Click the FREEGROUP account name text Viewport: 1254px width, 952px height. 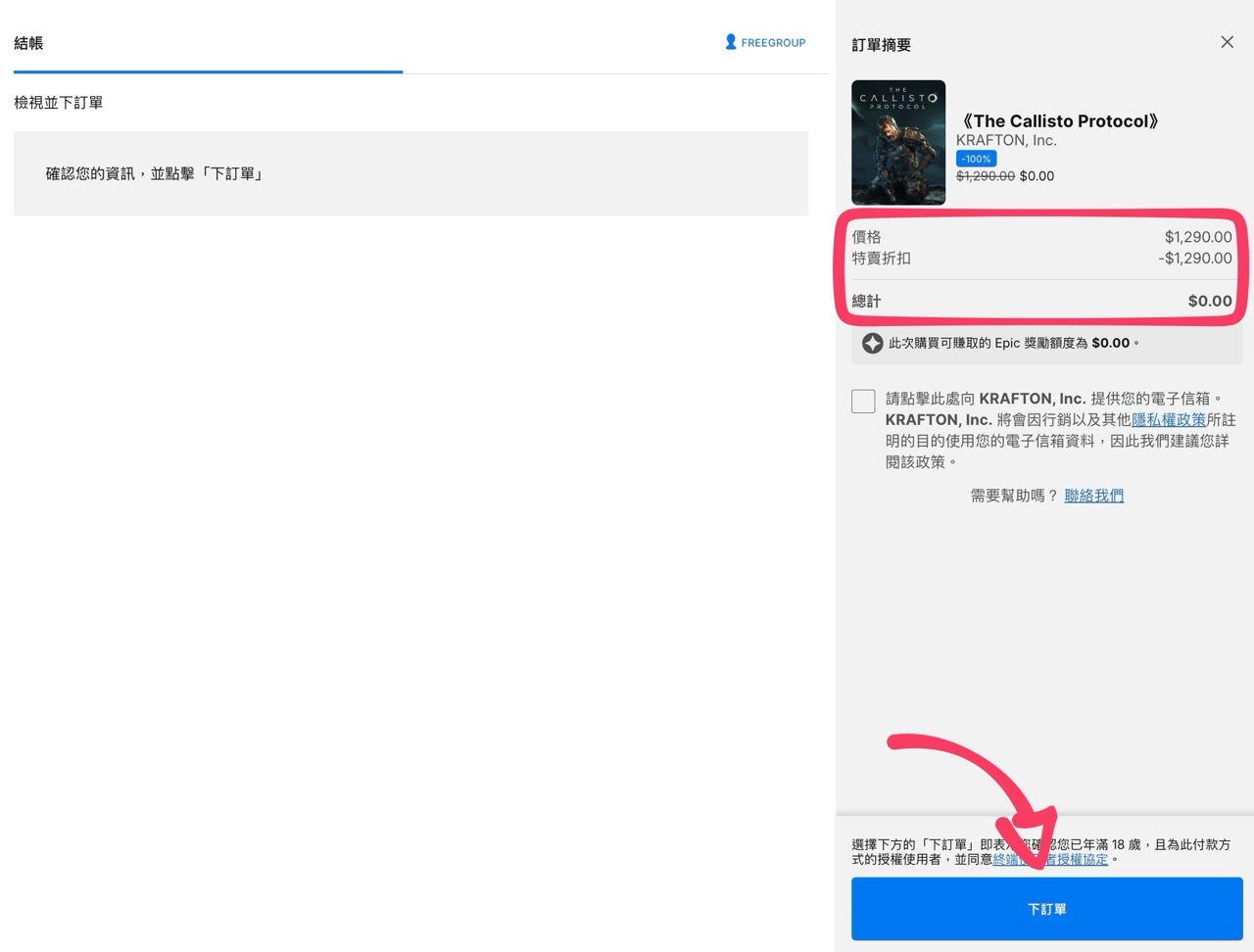(774, 42)
